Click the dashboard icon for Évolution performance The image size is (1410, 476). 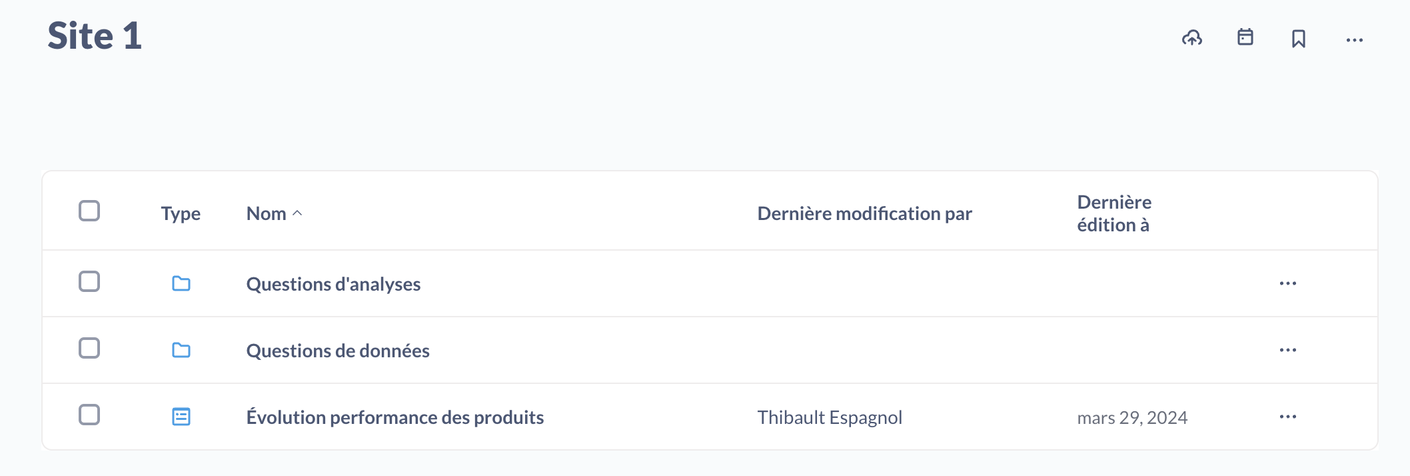[181, 416]
